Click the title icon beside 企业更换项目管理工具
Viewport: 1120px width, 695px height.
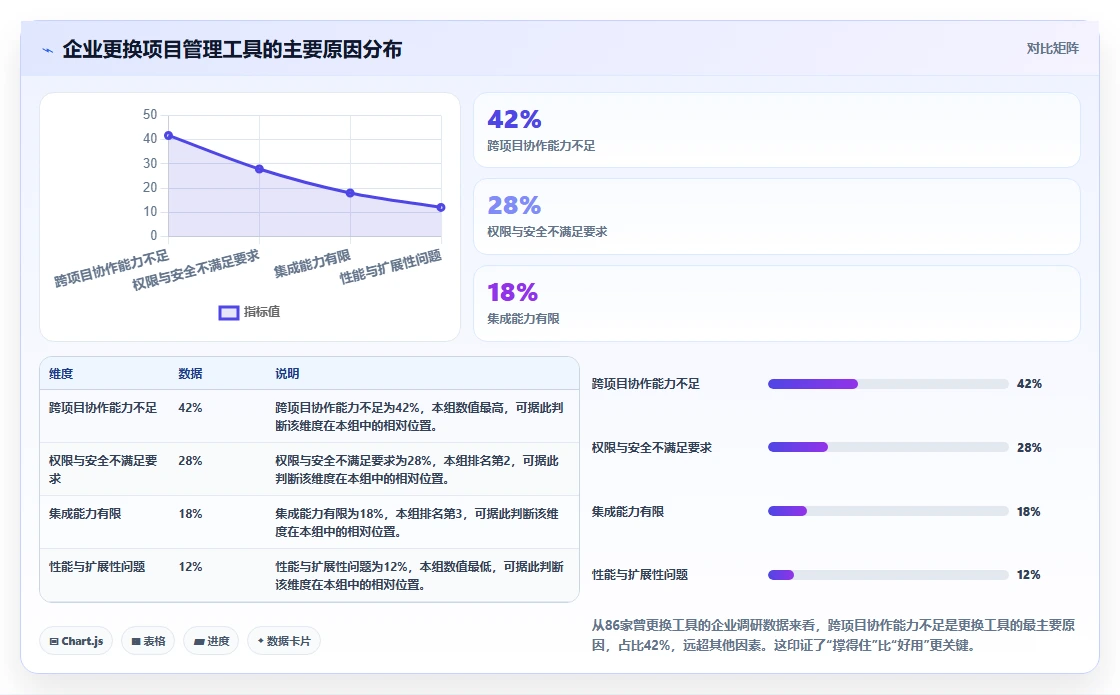pyautogui.click(x=48, y=50)
